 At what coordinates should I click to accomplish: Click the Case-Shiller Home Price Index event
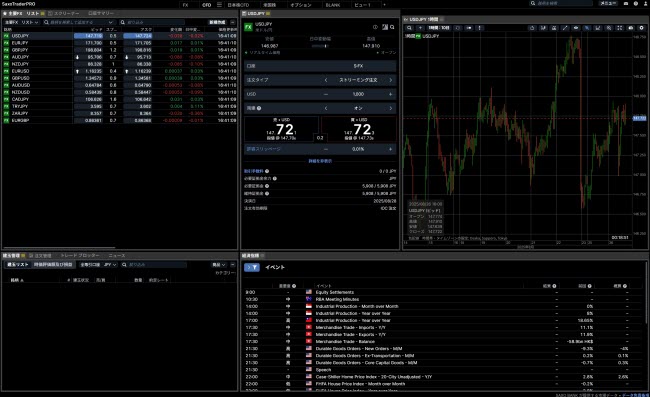374,377
